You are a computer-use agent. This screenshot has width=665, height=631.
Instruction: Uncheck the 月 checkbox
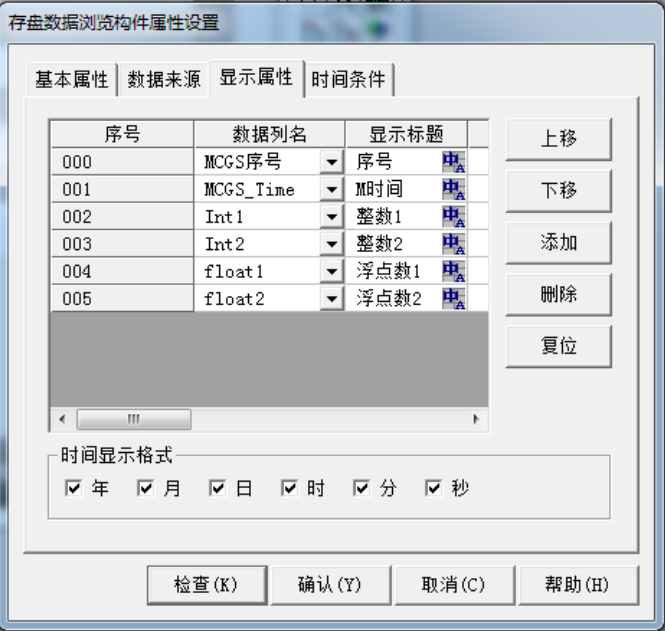[145, 488]
